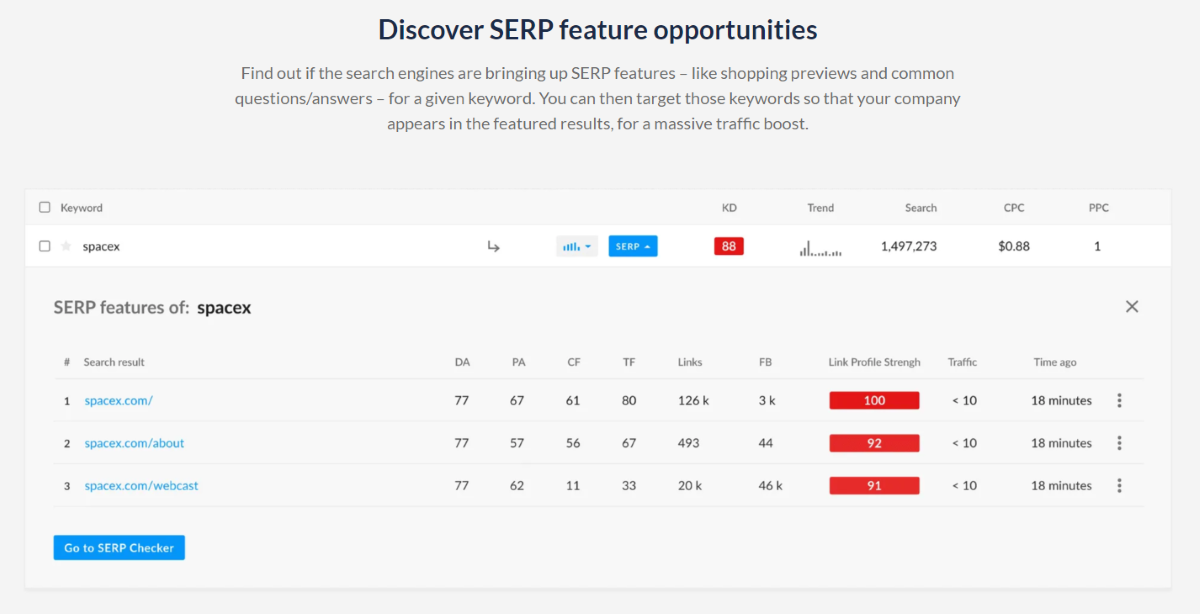Click the trend sparkline chart for spacex
The width and height of the screenshot is (1200, 614).
pyautogui.click(x=820, y=247)
